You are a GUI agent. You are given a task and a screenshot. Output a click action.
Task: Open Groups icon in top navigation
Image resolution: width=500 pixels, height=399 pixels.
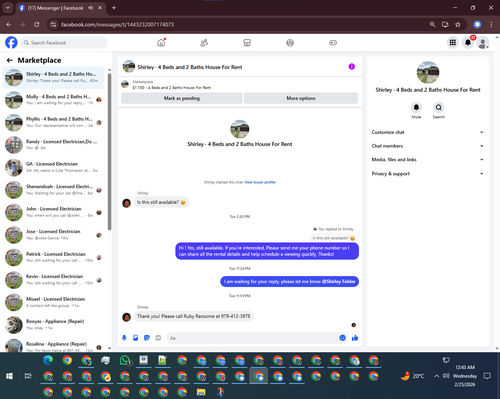pyautogui.click(x=290, y=43)
